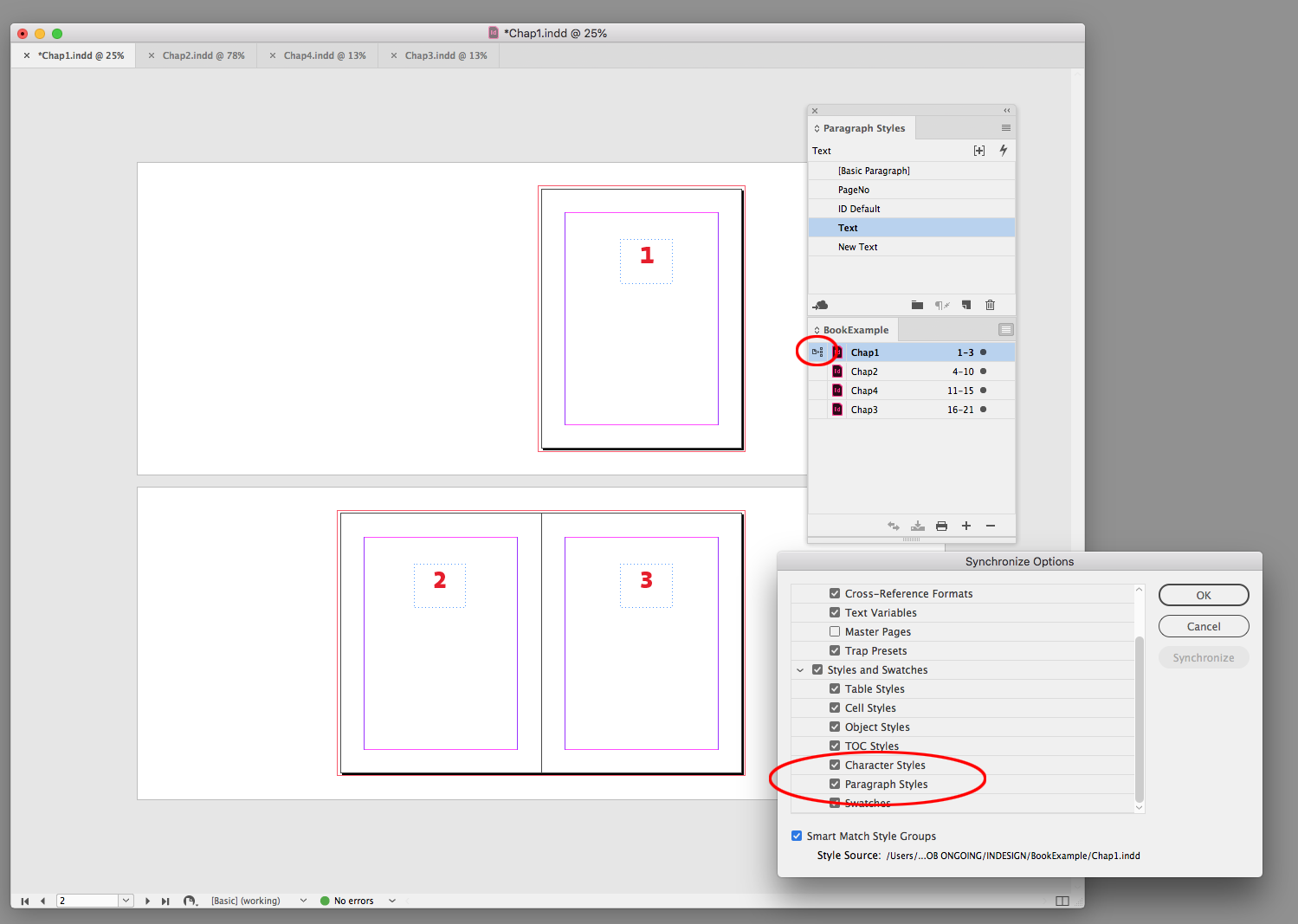Viewport: 1298px width, 924px height.
Task: Click OK in Synchronize Options
Action: [1204, 595]
